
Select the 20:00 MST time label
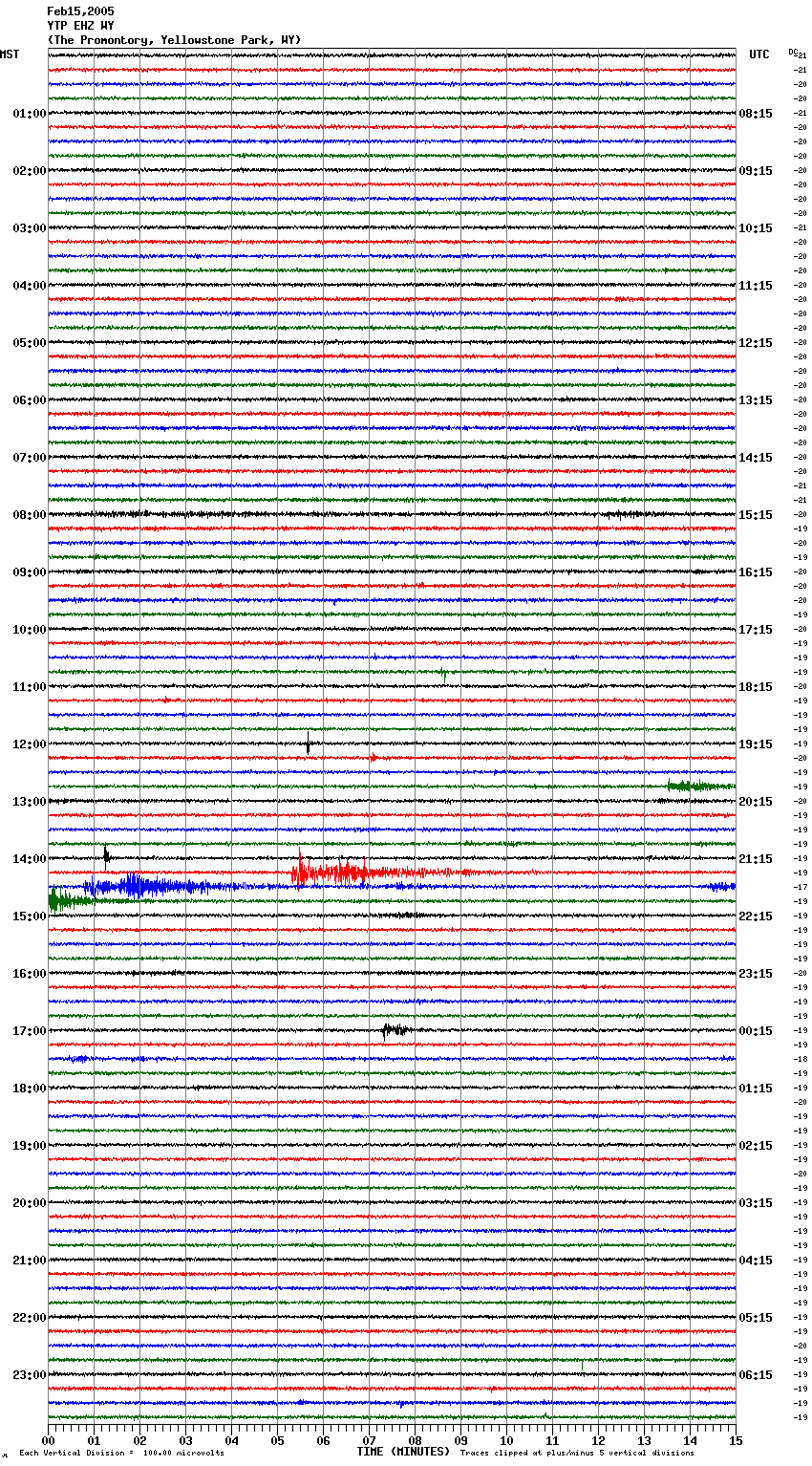(29, 1203)
